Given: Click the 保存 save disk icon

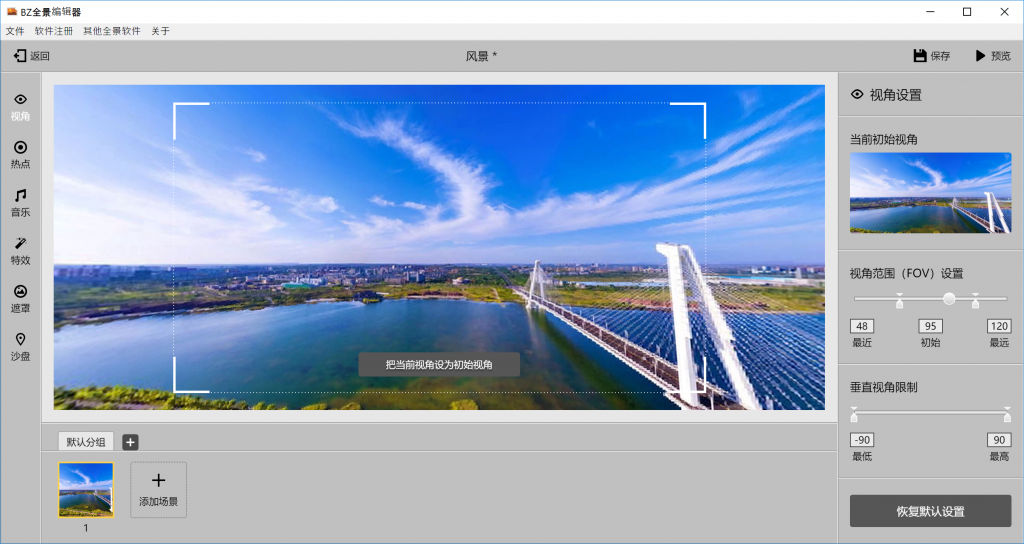Looking at the screenshot, I should 920,56.
